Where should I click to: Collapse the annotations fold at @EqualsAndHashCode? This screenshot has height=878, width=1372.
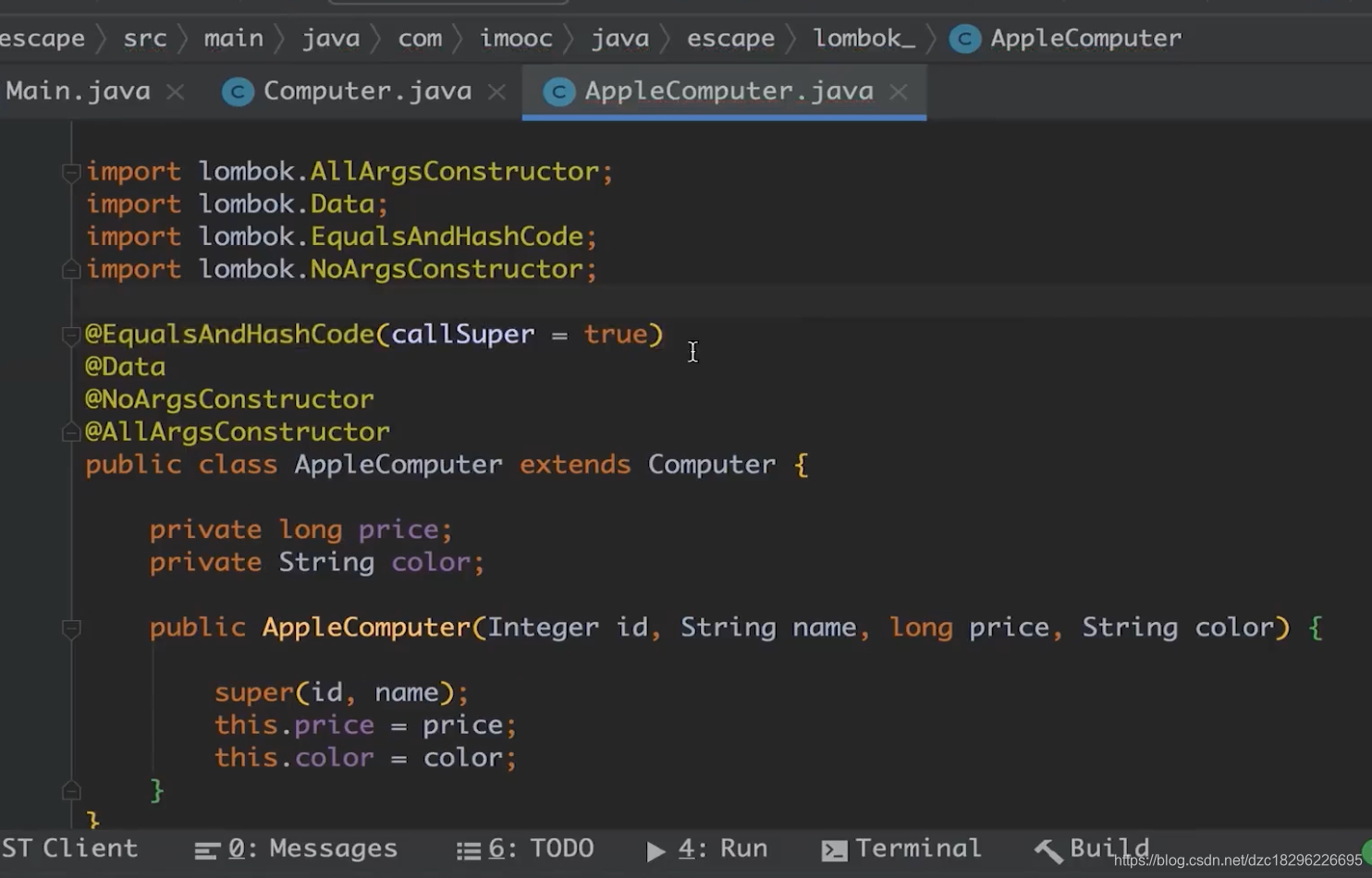[x=70, y=335]
